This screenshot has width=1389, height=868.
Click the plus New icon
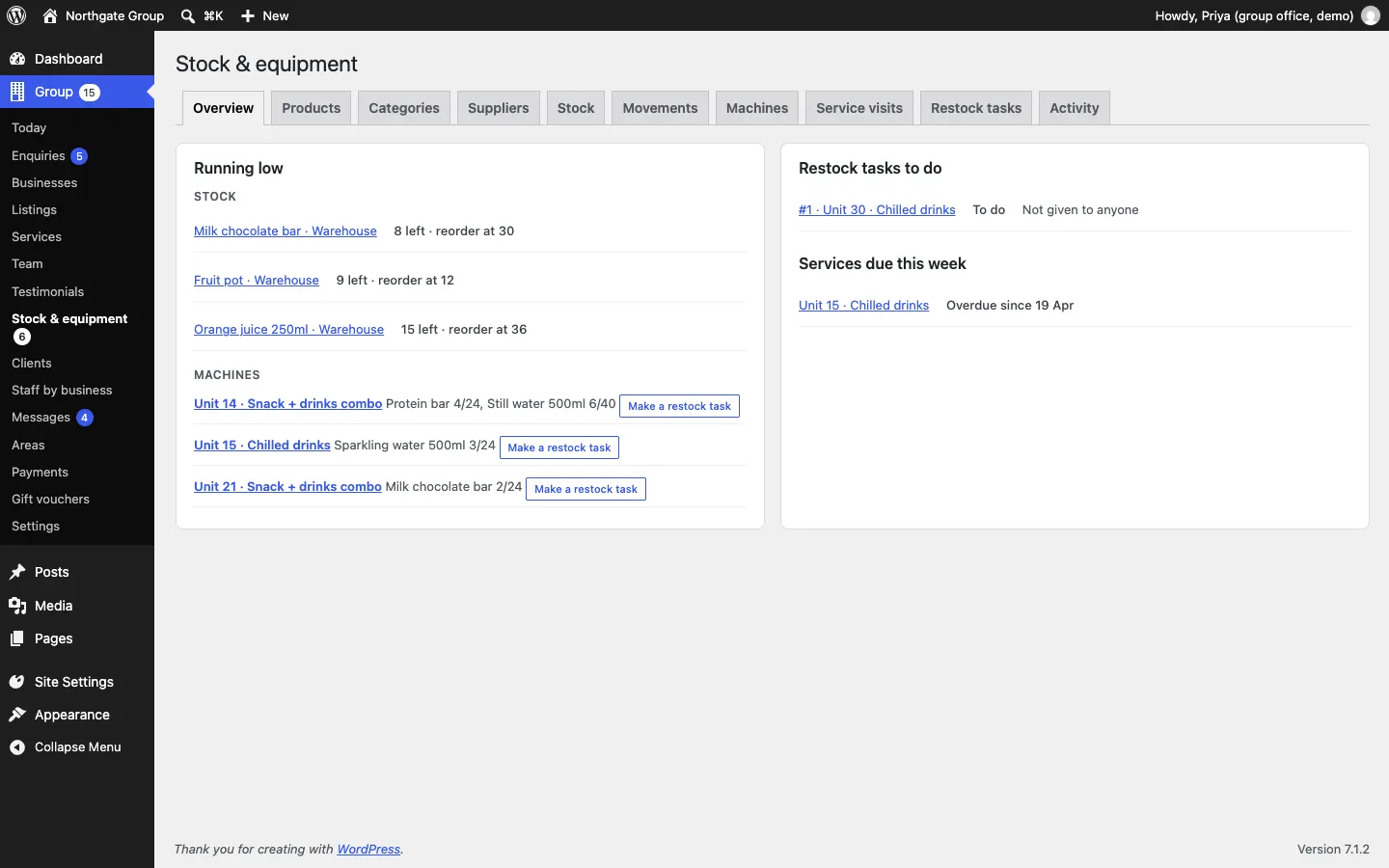(x=248, y=15)
